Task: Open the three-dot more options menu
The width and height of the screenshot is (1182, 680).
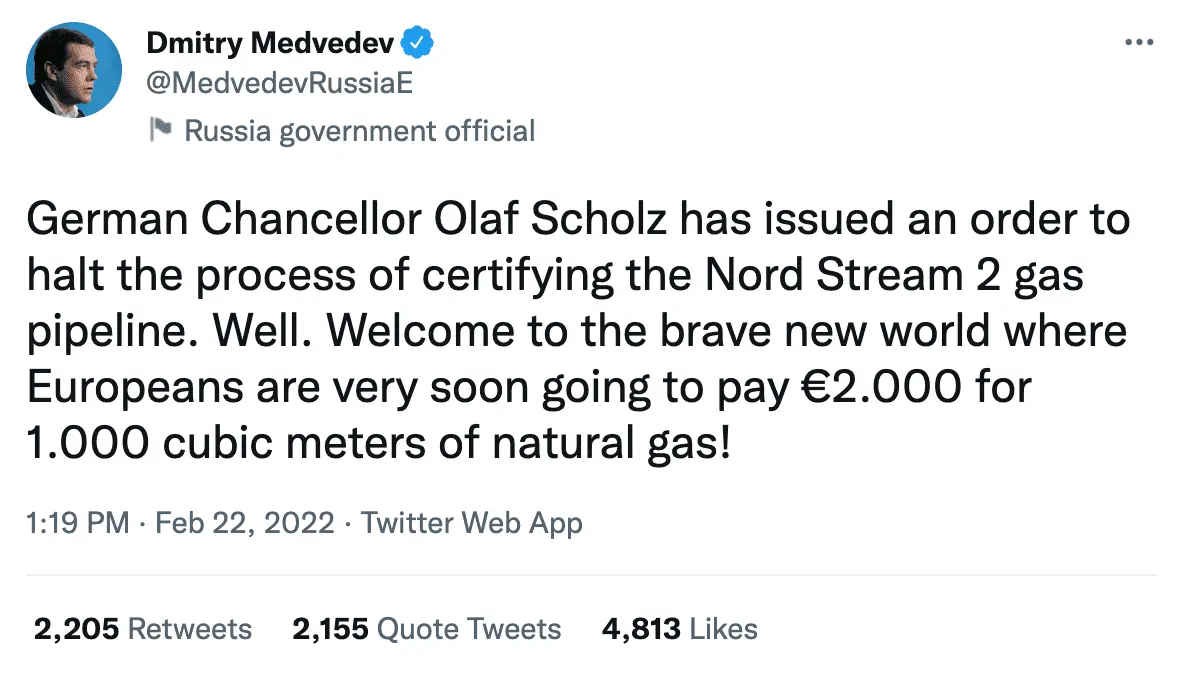Action: 1139,43
